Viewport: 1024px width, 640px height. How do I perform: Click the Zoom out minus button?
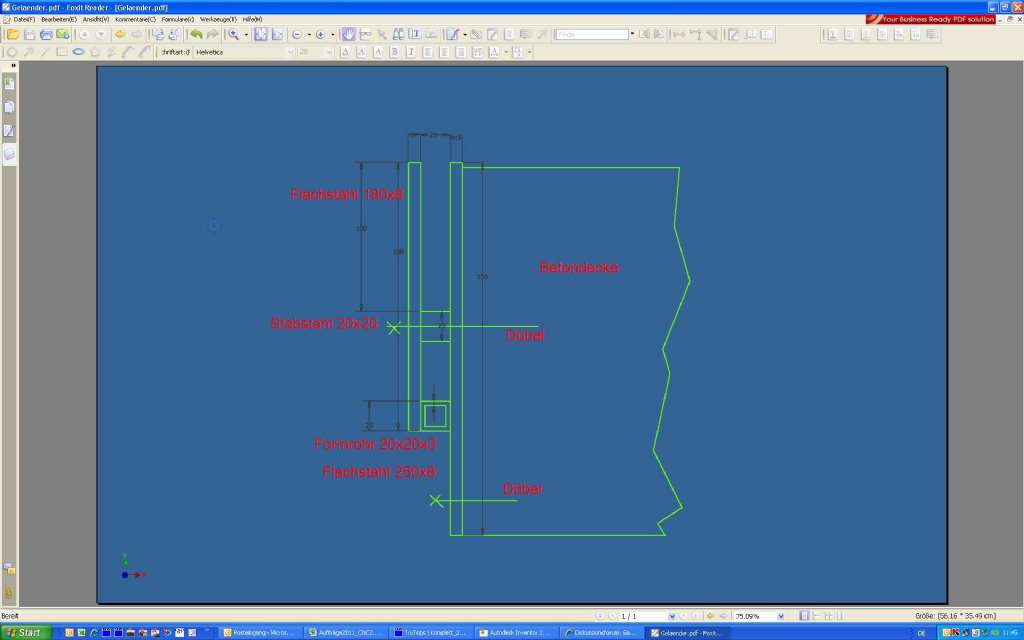coord(297,35)
